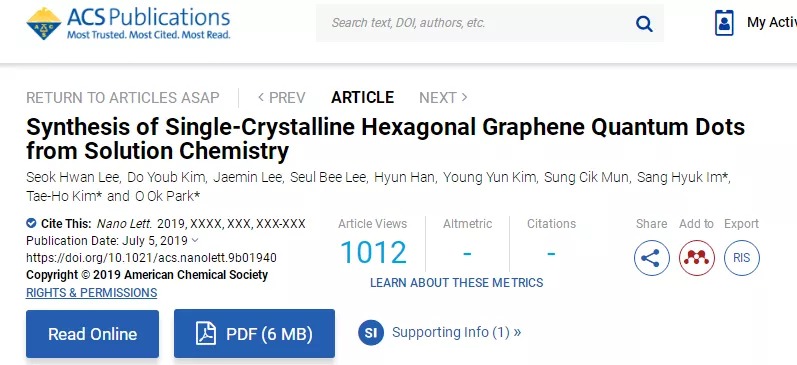Image resolution: width=797 pixels, height=365 pixels.
Task: Download PDF (6 MB) button
Action: click(x=254, y=334)
